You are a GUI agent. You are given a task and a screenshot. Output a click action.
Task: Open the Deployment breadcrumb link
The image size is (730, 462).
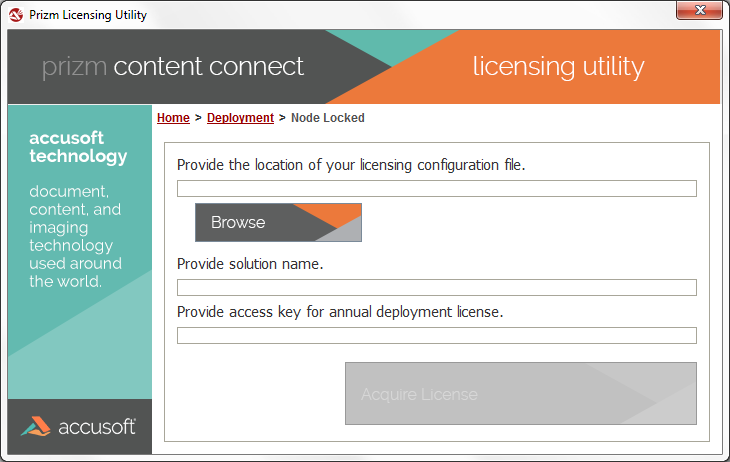coord(240,118)
